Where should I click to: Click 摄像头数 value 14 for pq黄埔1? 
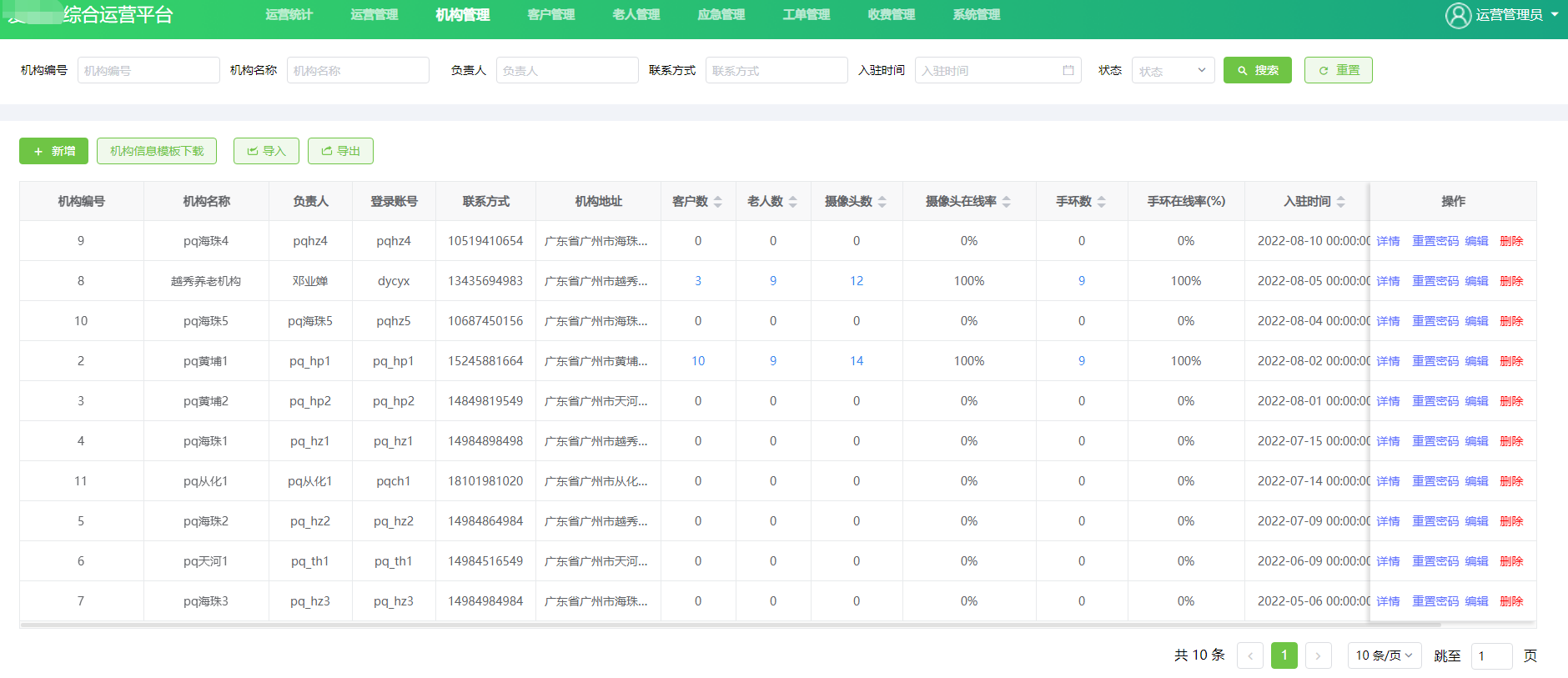point(857,361)
